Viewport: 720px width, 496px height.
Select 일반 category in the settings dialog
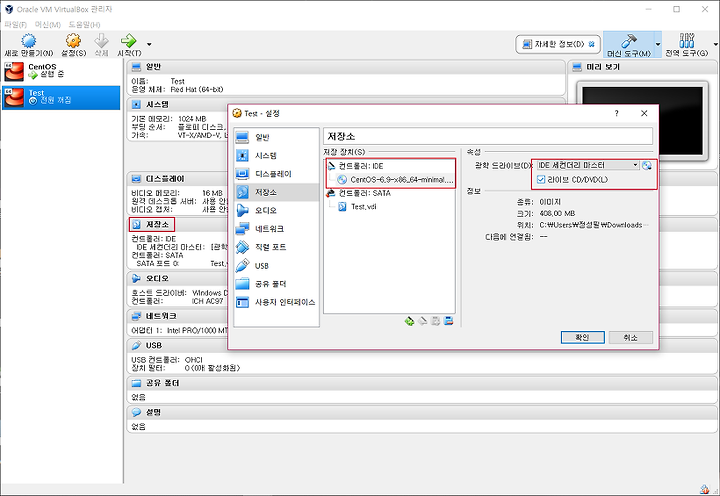pos(276,137)
